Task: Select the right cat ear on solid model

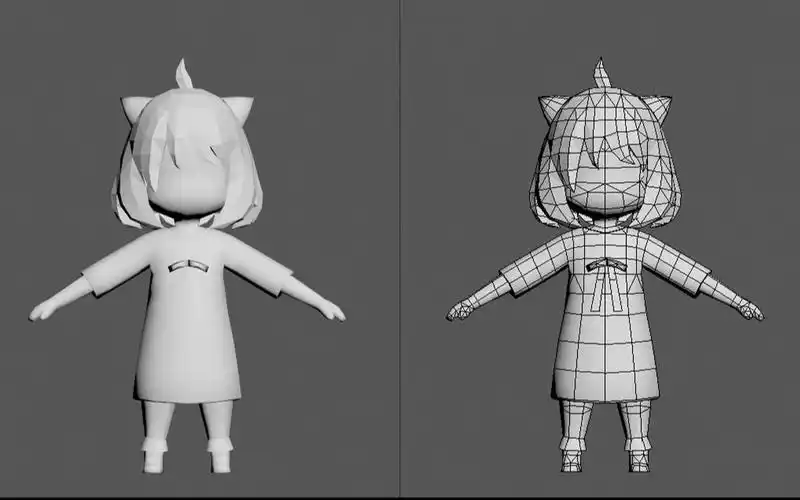Action: click(240, 108)
